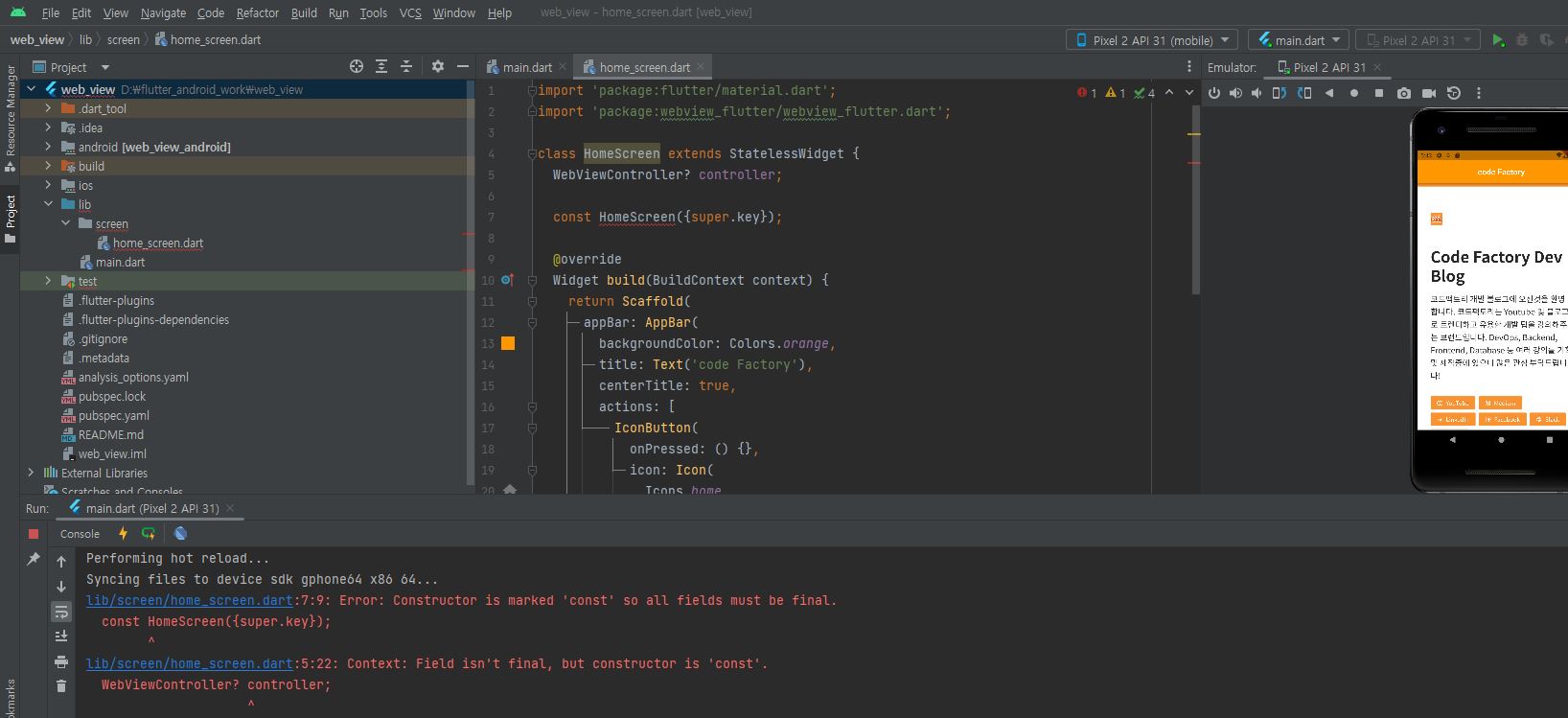Click Expand All in Project panel
This screenshot has width=1568, height=718.
pyautogui.click(x=381, y=66)
